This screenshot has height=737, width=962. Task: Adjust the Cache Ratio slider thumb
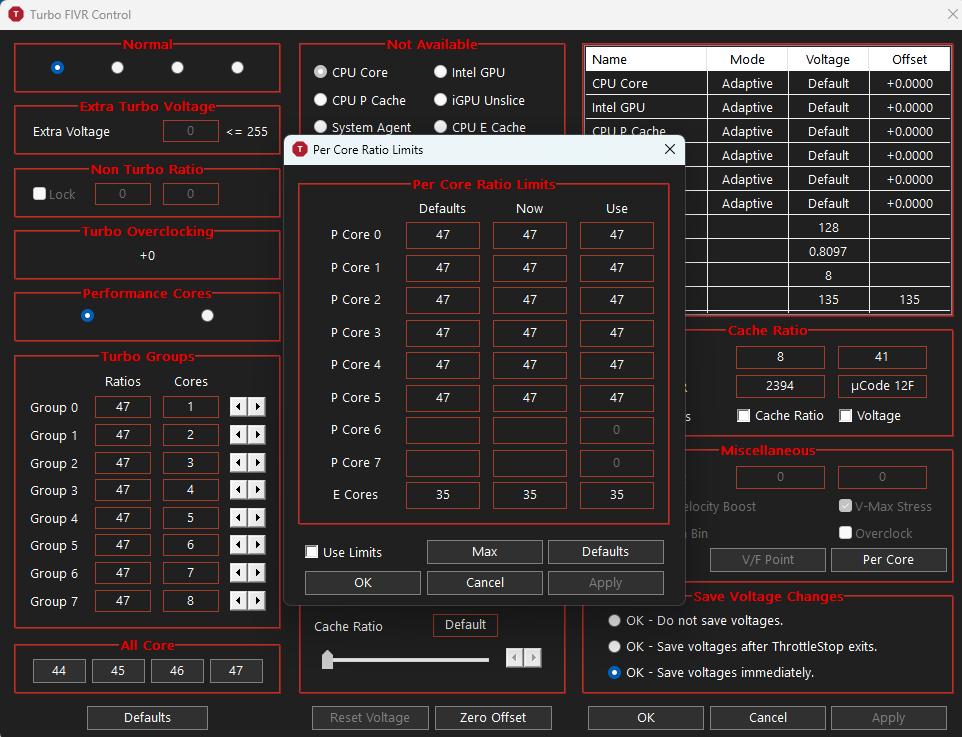(x=328, y=659)
